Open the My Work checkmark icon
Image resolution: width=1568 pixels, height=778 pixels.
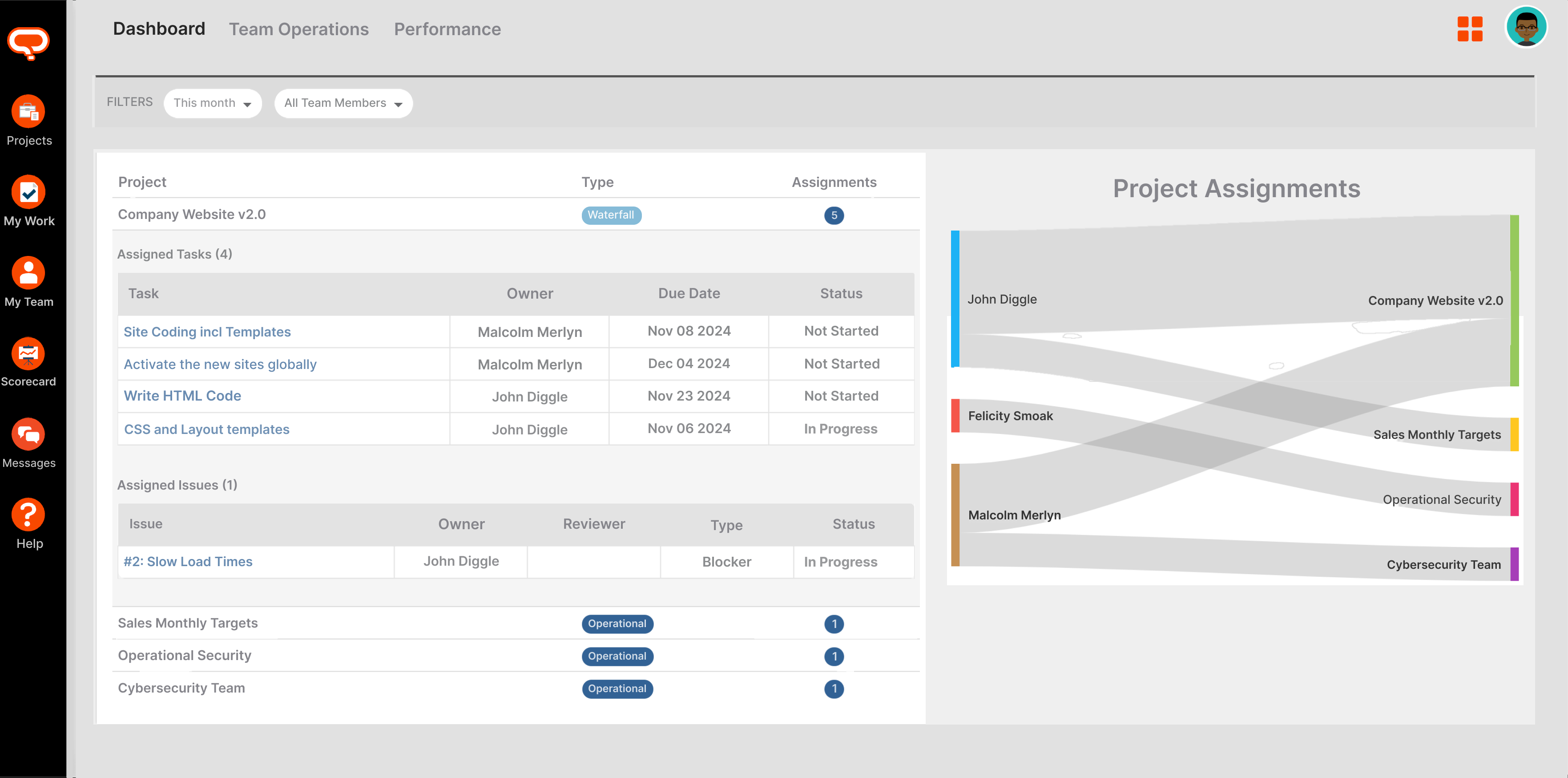tap(28, 193)
